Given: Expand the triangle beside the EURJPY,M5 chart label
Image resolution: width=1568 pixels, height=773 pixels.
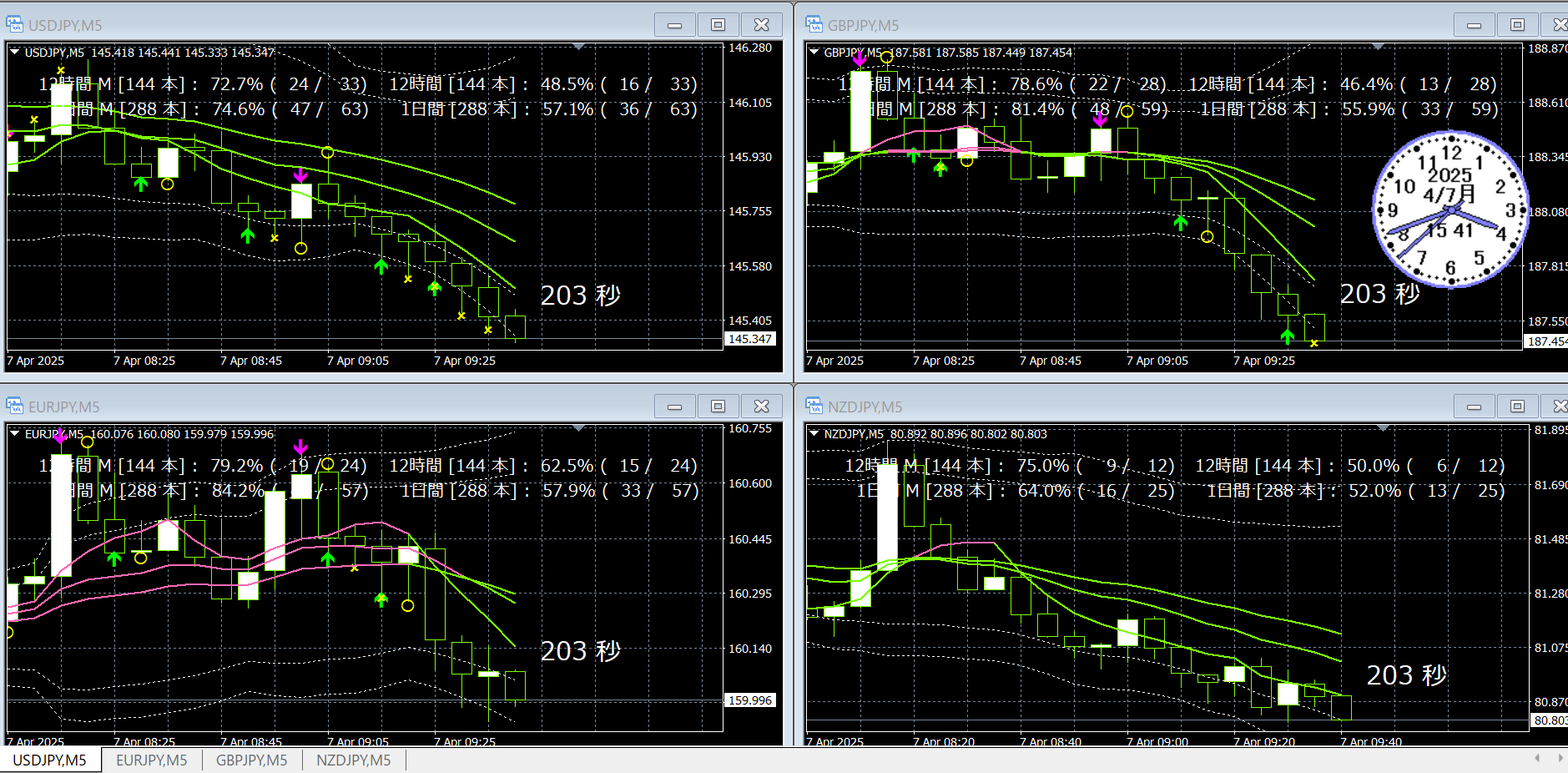Looking at the screenshot, I should (x=15, y=433).
